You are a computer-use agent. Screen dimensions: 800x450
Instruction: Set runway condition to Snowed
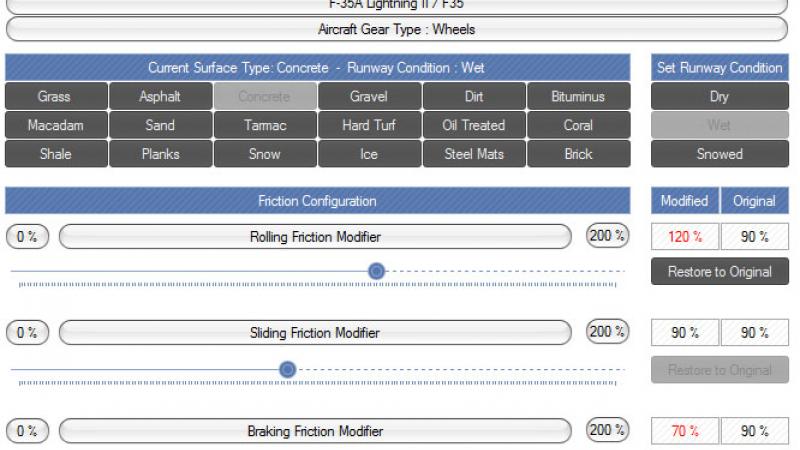click(x=720, y=154)
